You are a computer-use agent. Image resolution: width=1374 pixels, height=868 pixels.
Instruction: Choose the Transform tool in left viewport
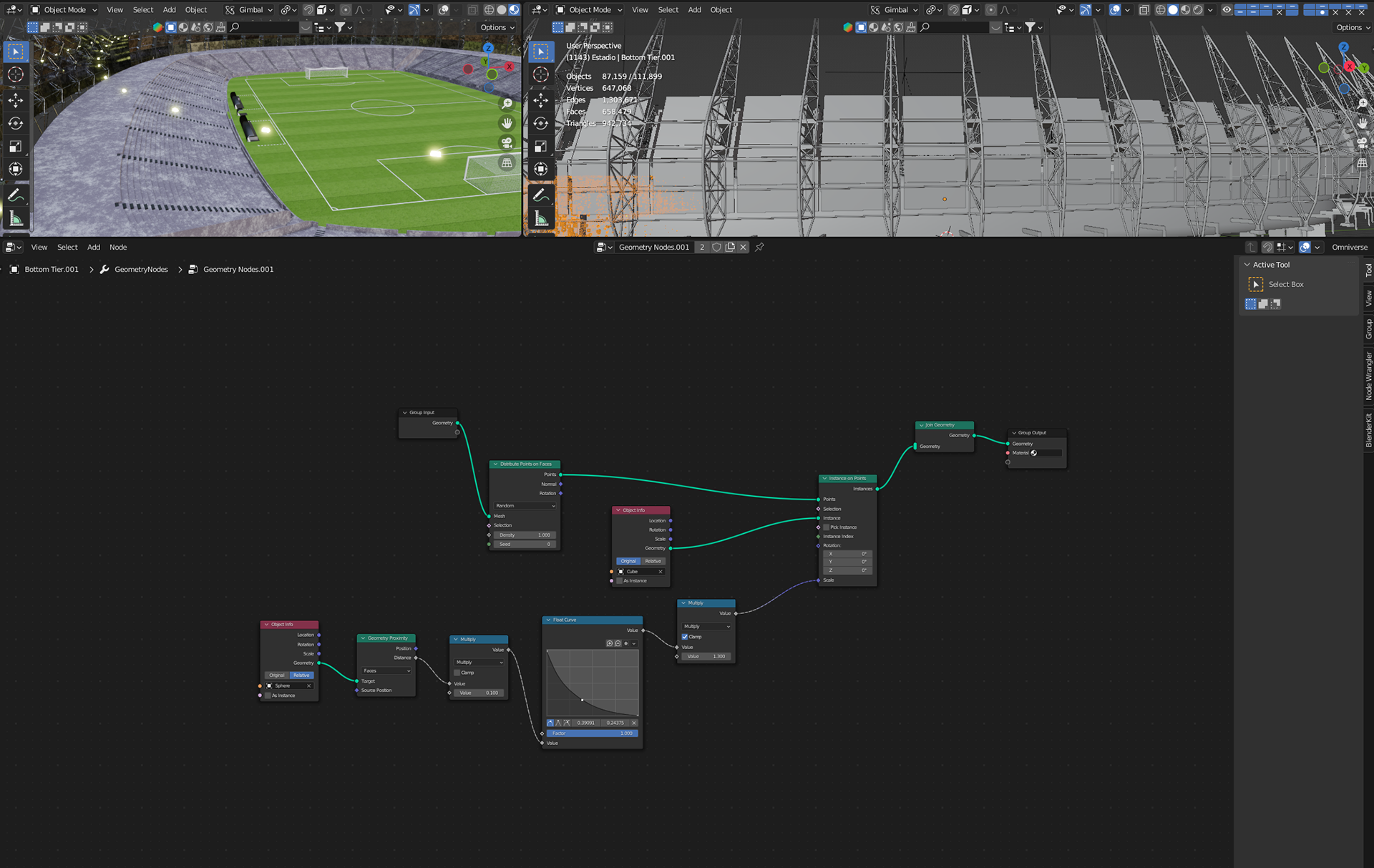pos(15,170)
